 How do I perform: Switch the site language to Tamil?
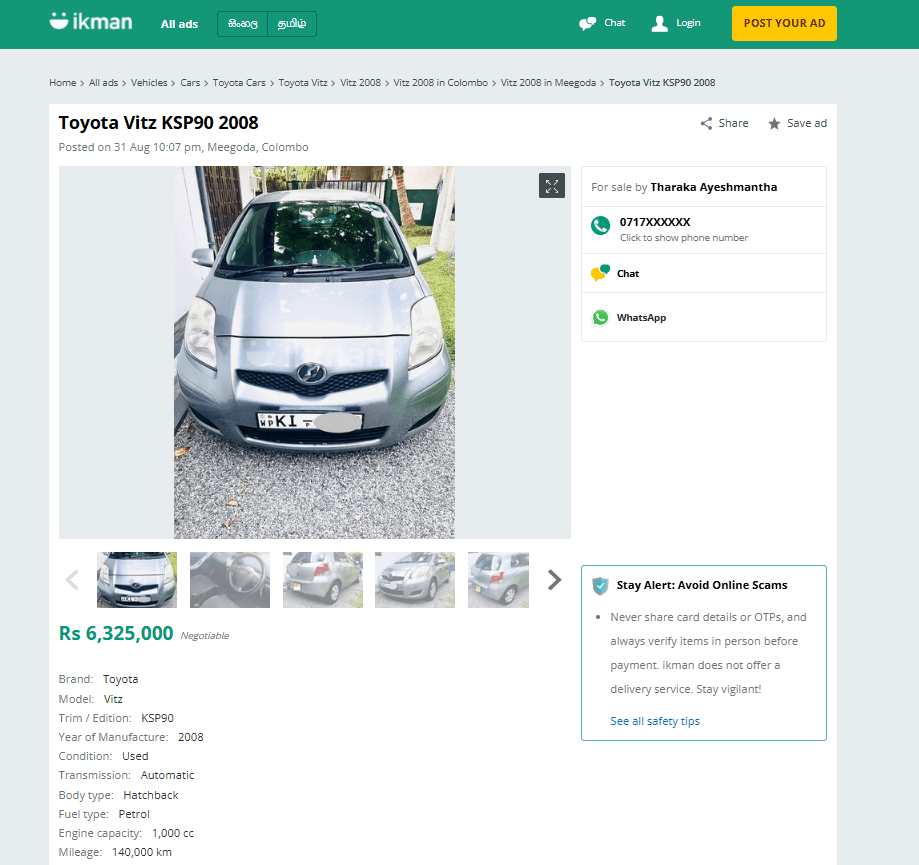[291, 23]
